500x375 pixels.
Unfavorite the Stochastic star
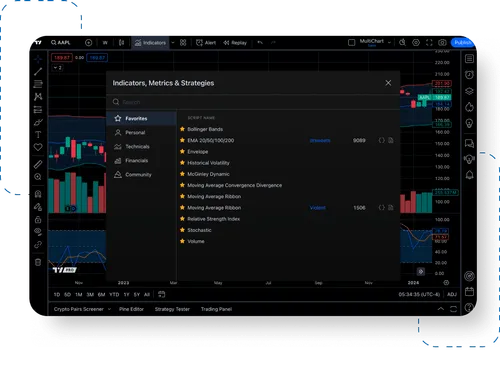[182, 230]
